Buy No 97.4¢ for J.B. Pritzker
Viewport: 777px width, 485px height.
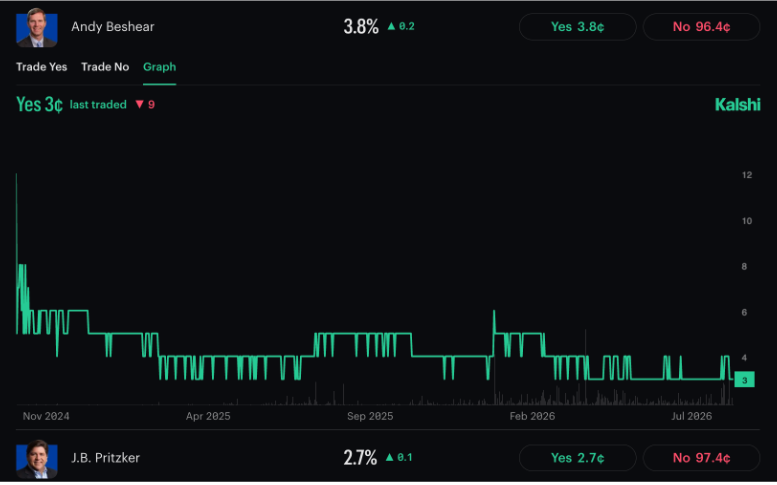[701, 458]
